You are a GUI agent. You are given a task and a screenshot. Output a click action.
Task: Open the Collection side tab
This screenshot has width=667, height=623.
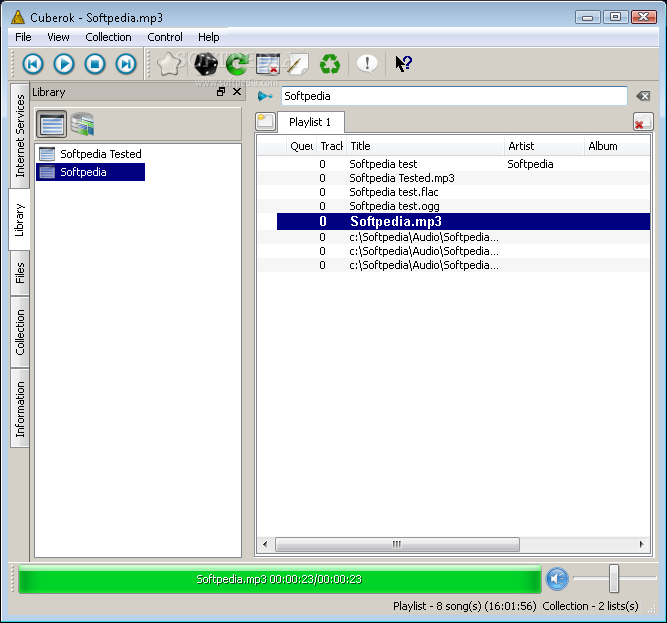[x=20, y=332]
